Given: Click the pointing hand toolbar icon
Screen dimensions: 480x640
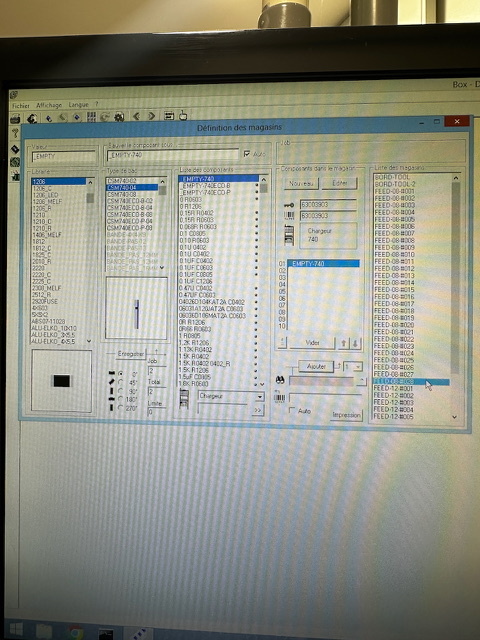Looking at the screenshot, I should [183, 116].
